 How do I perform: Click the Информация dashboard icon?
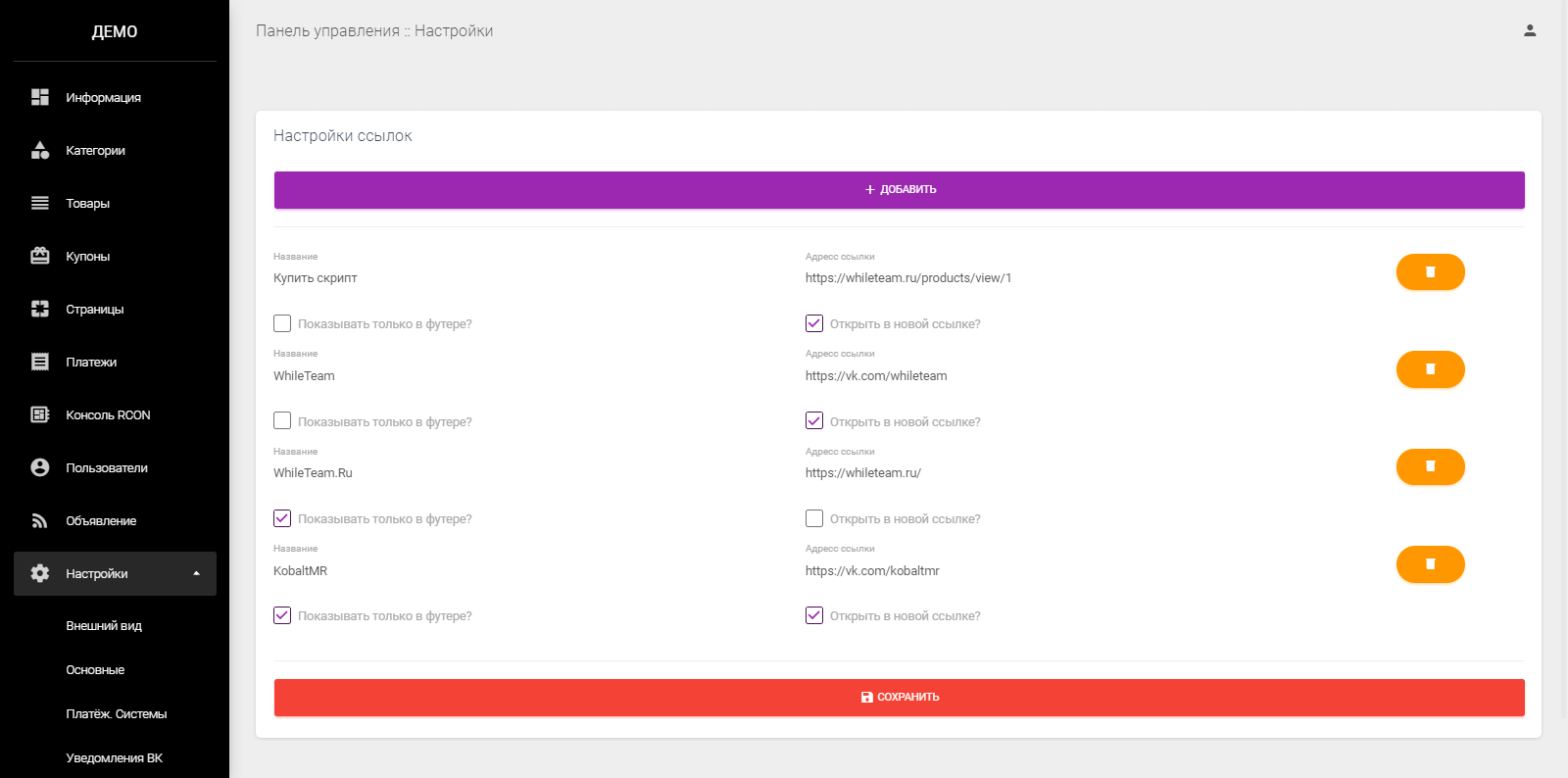click(x=40, y=97)
